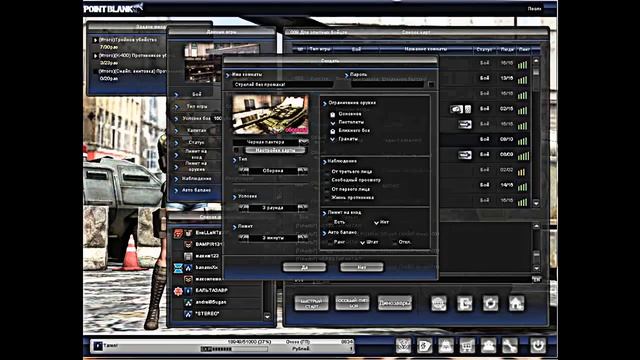Screen dimensions: 640x360
Task: Click Люди column header in room list
Action: point(507,49)
